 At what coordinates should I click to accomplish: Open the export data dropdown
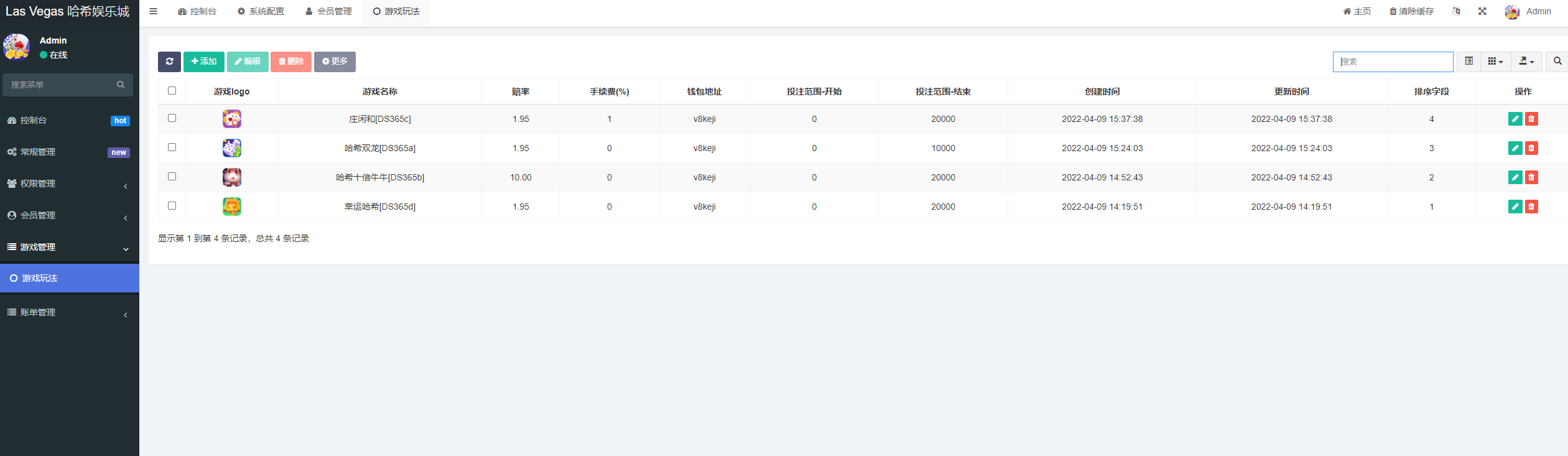[x=1526, y=62]
